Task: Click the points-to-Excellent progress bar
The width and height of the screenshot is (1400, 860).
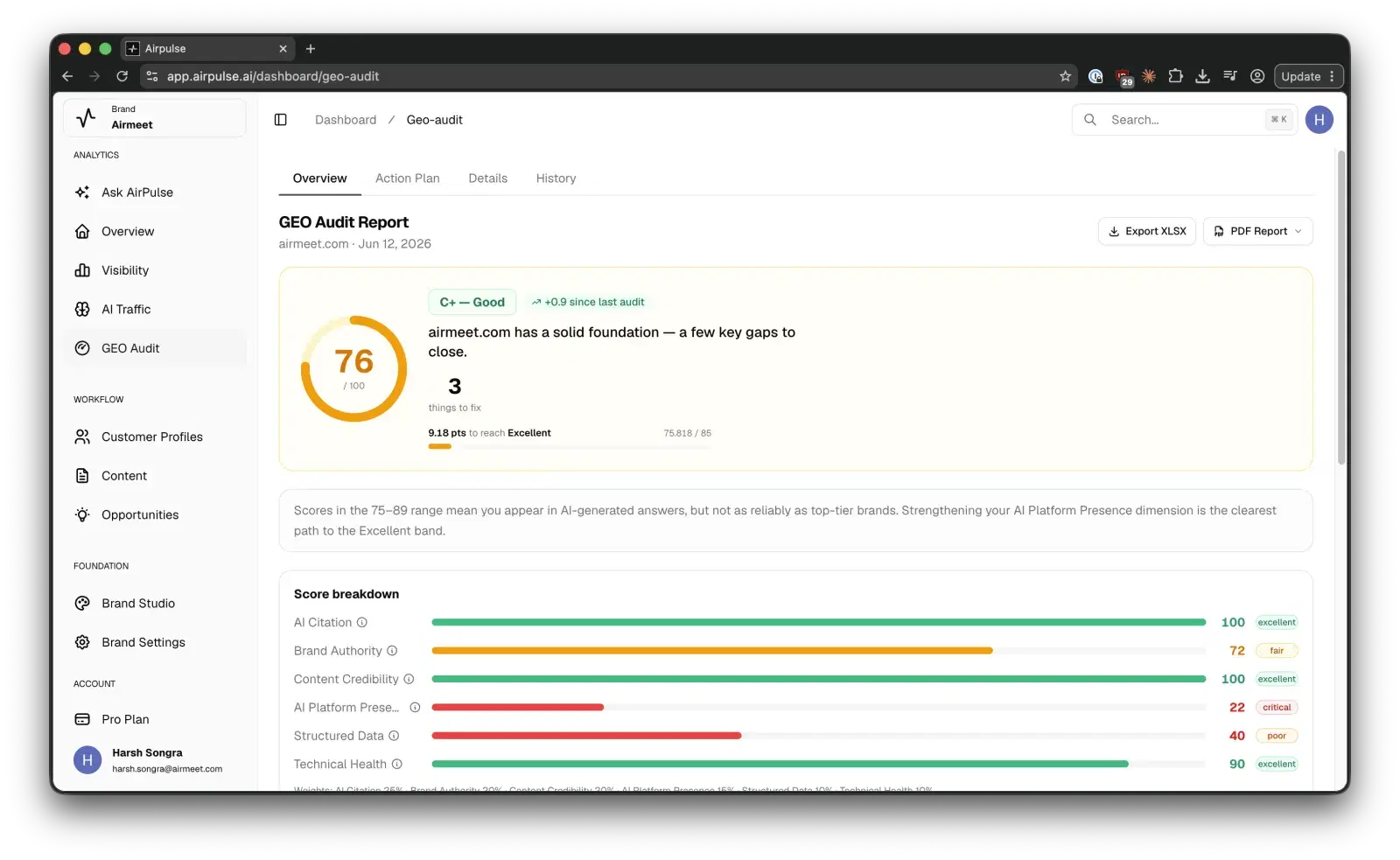Action: coord(570,446)
